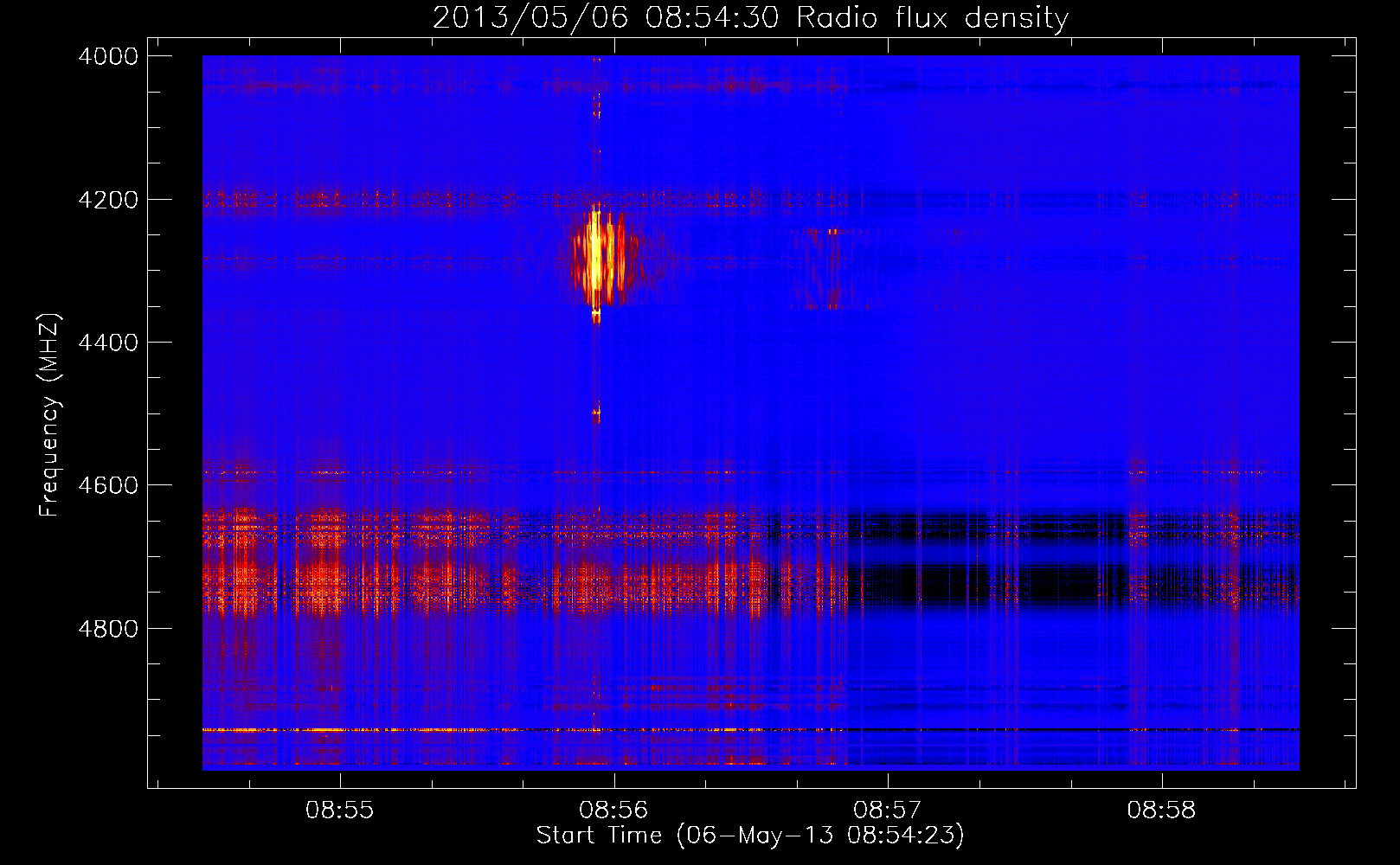The width and height of the screenshot is (1400, 865).
Task: Click the '4600' frequency axis label
Action: click(x=108, y=485)
